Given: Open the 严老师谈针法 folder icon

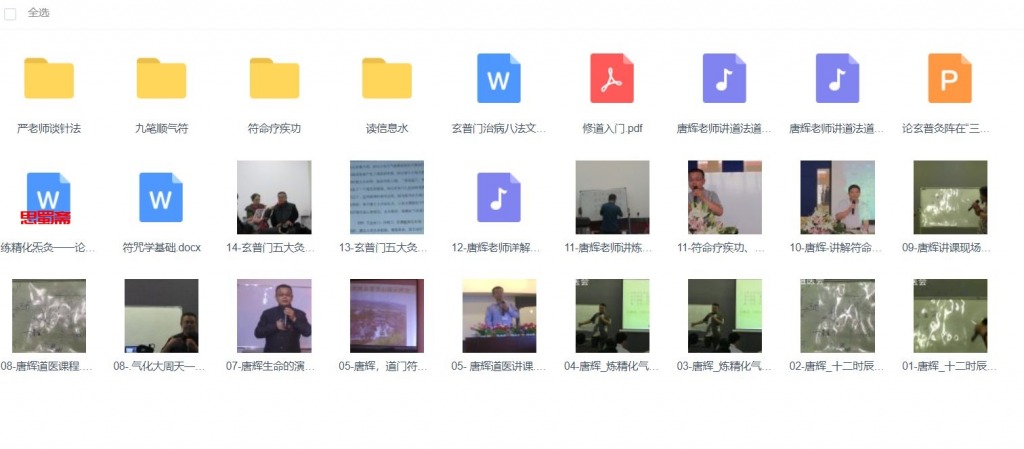Looking at the screenshot, I should click(x=49, y=78).
